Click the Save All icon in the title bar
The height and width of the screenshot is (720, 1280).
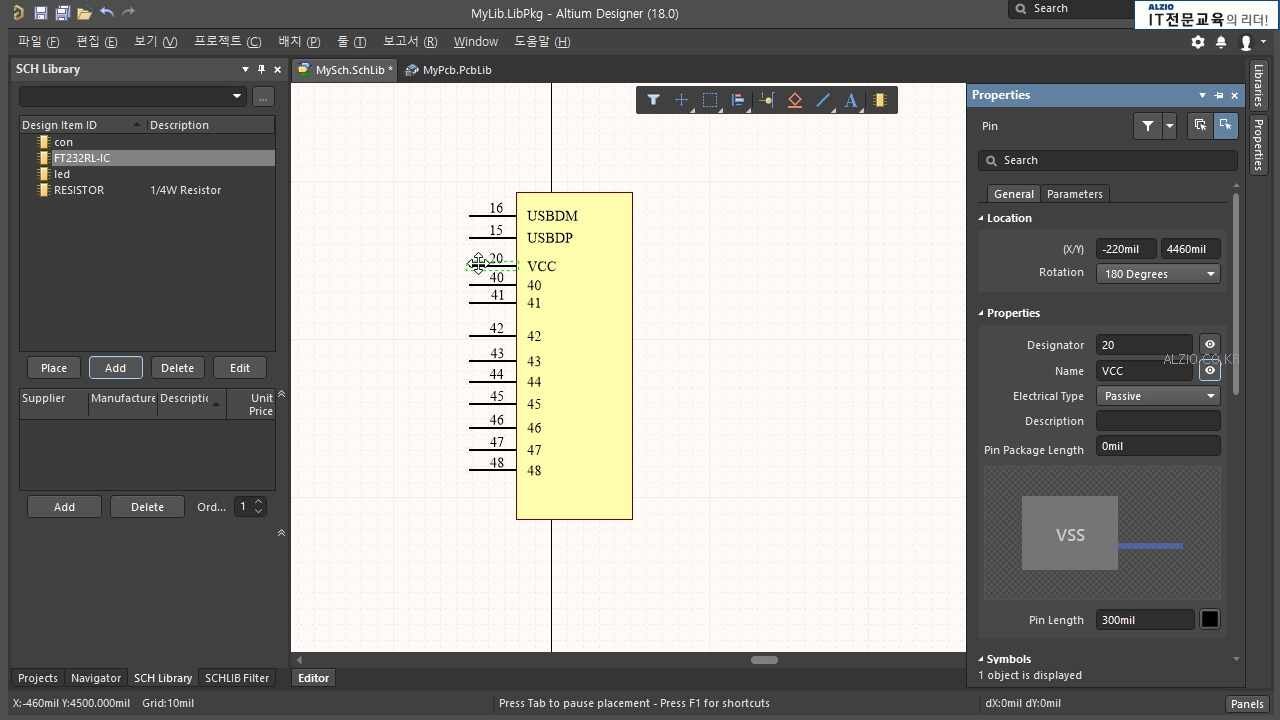[62, 13]
